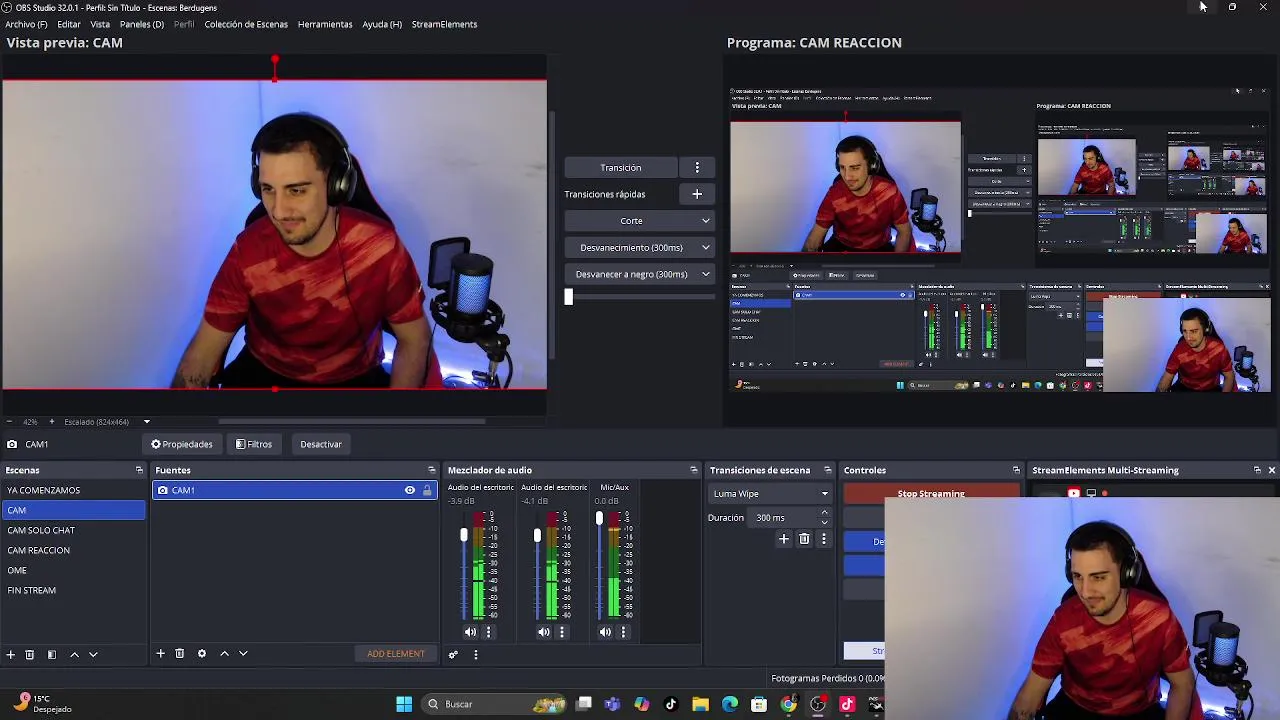
Task: Add a new source in the Fuentes panel
Action: click(x=160, y=654)
